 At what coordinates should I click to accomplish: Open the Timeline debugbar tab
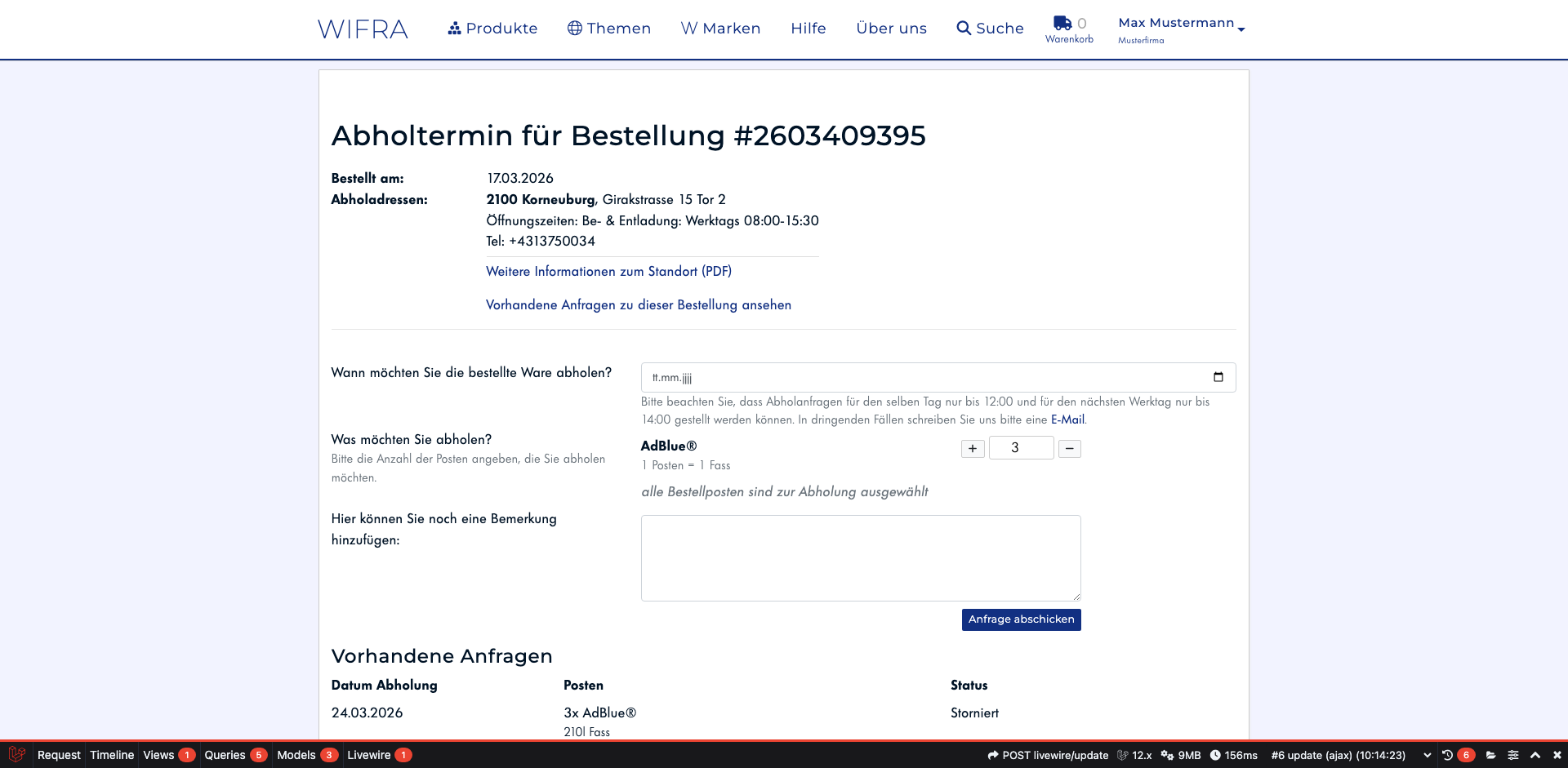[x=112, y=755]
